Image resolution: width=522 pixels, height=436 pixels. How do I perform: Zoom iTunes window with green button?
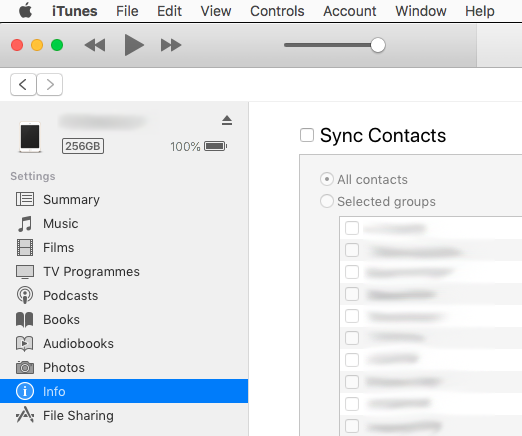tap(57, 45)
